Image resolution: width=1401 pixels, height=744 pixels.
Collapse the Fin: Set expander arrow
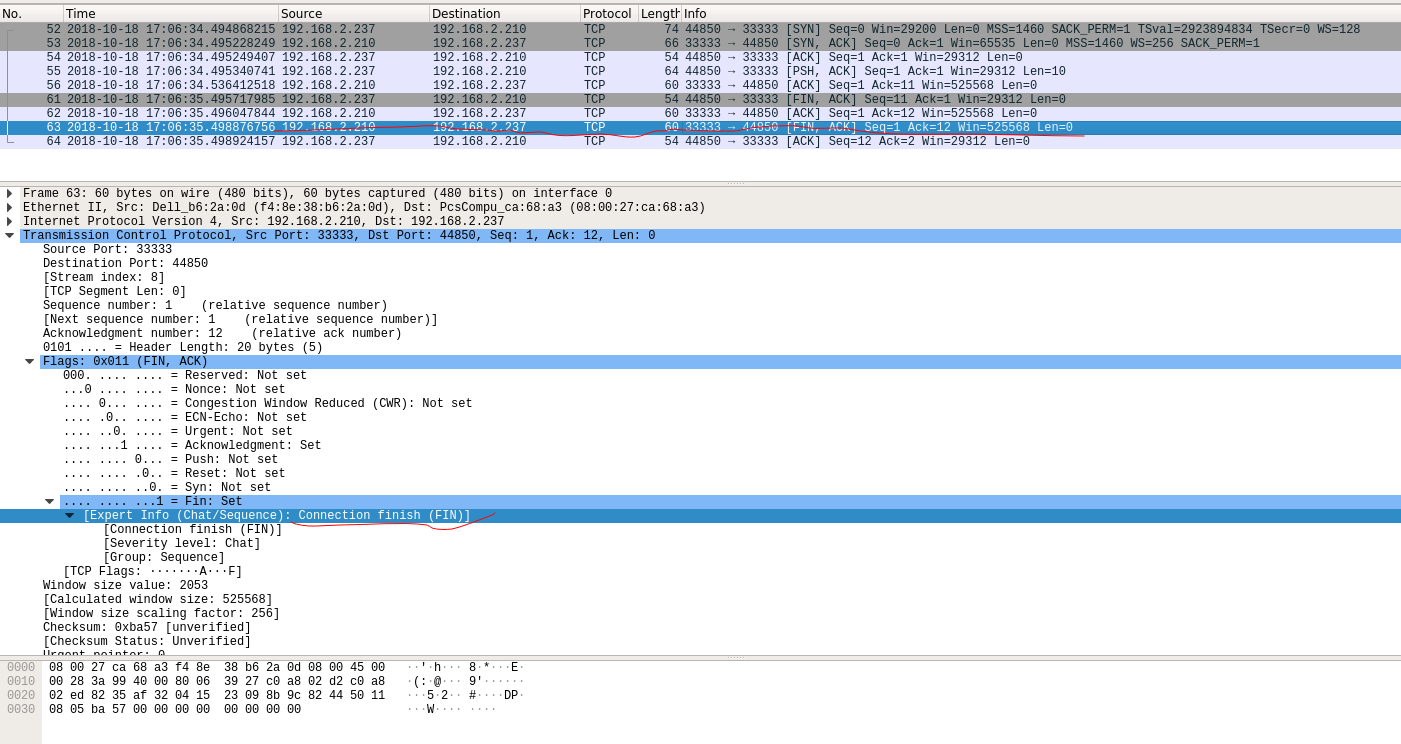coord(50,502)
